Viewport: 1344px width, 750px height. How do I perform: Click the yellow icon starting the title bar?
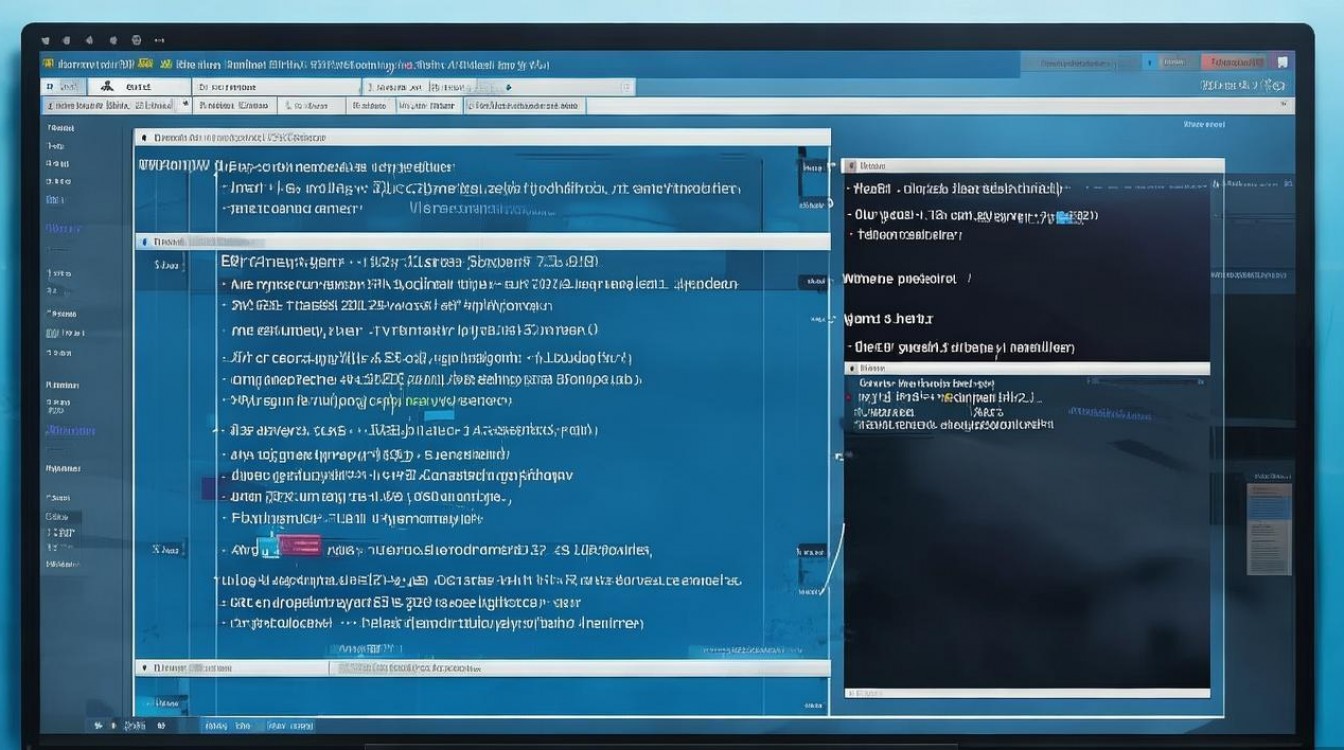click(47, 64)
